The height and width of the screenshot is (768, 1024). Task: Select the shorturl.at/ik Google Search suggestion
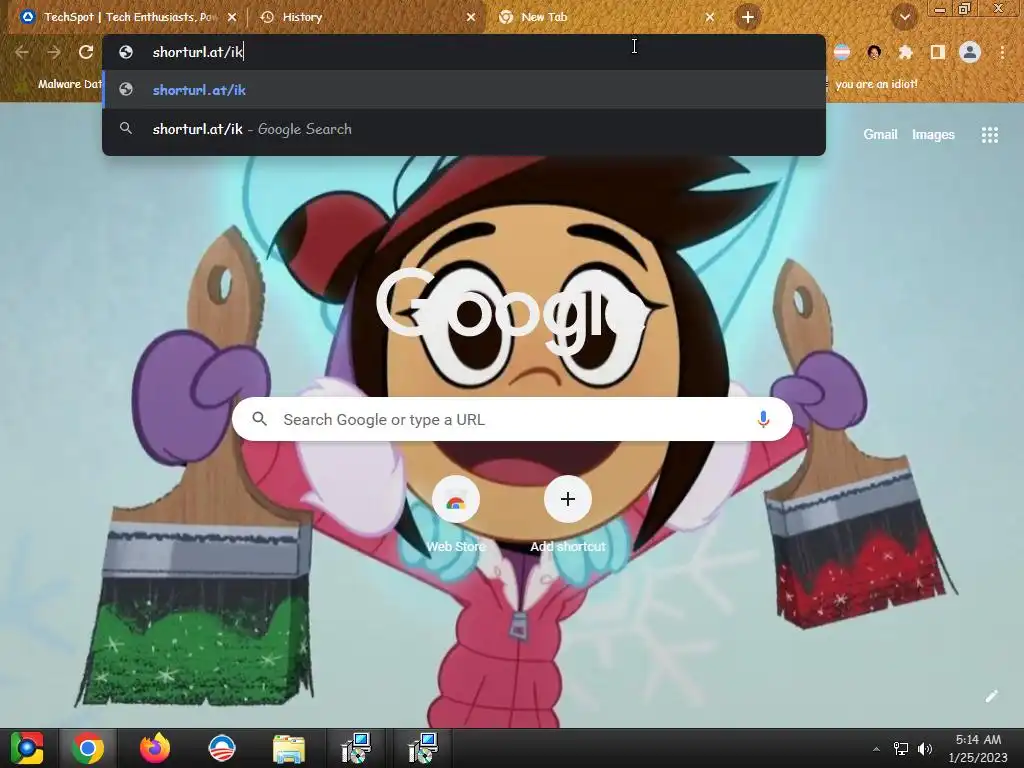click(464, 129)
